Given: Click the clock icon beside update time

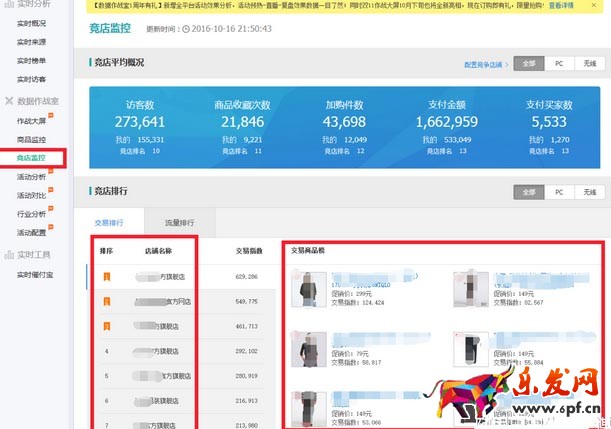Looking at the screenshot, I should point(187,29).
